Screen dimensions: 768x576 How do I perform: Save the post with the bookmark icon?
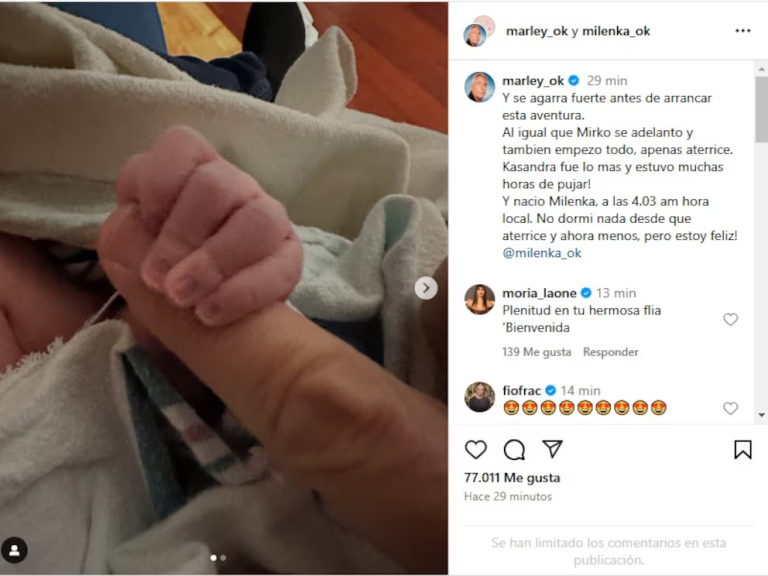click(743, 449)
